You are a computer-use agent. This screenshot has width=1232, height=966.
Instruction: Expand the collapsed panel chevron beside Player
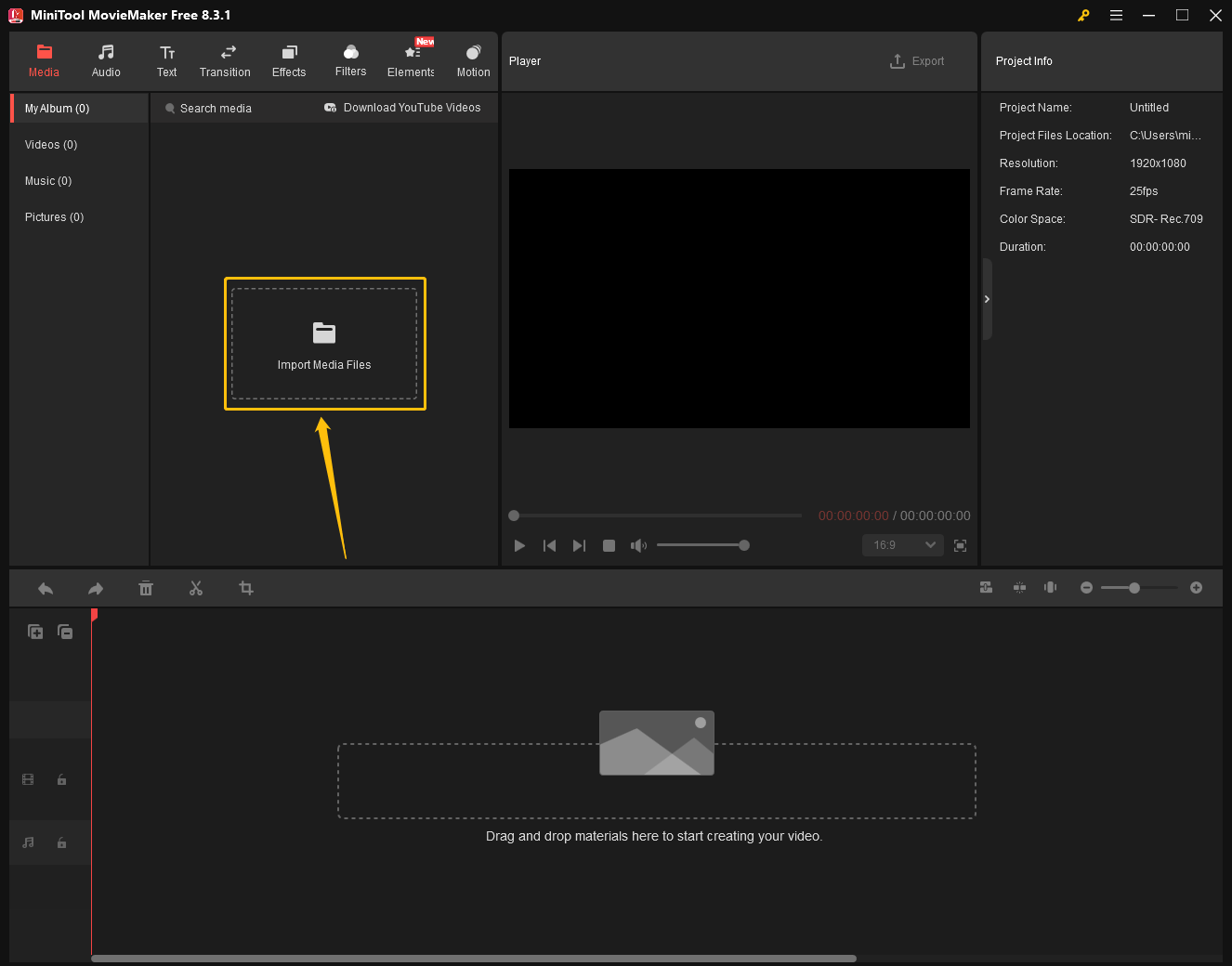987,299
